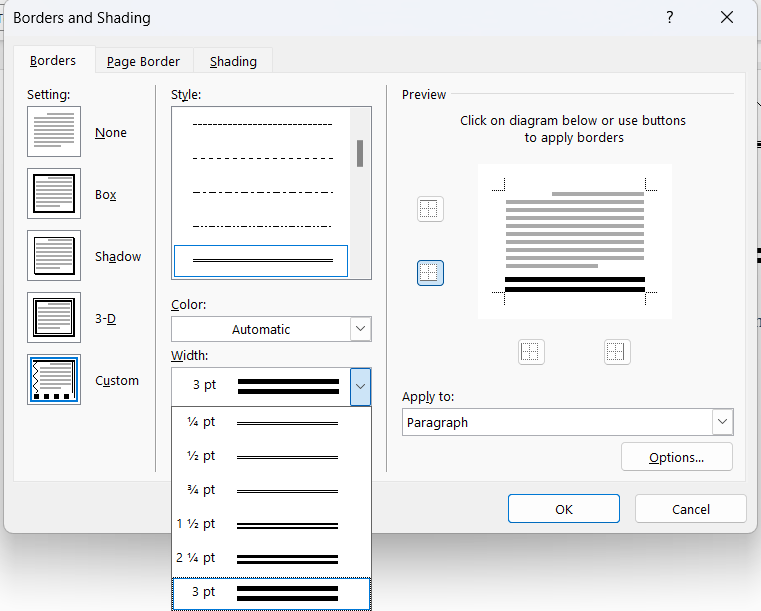Choose the Box border setting icon

(54, 194)
